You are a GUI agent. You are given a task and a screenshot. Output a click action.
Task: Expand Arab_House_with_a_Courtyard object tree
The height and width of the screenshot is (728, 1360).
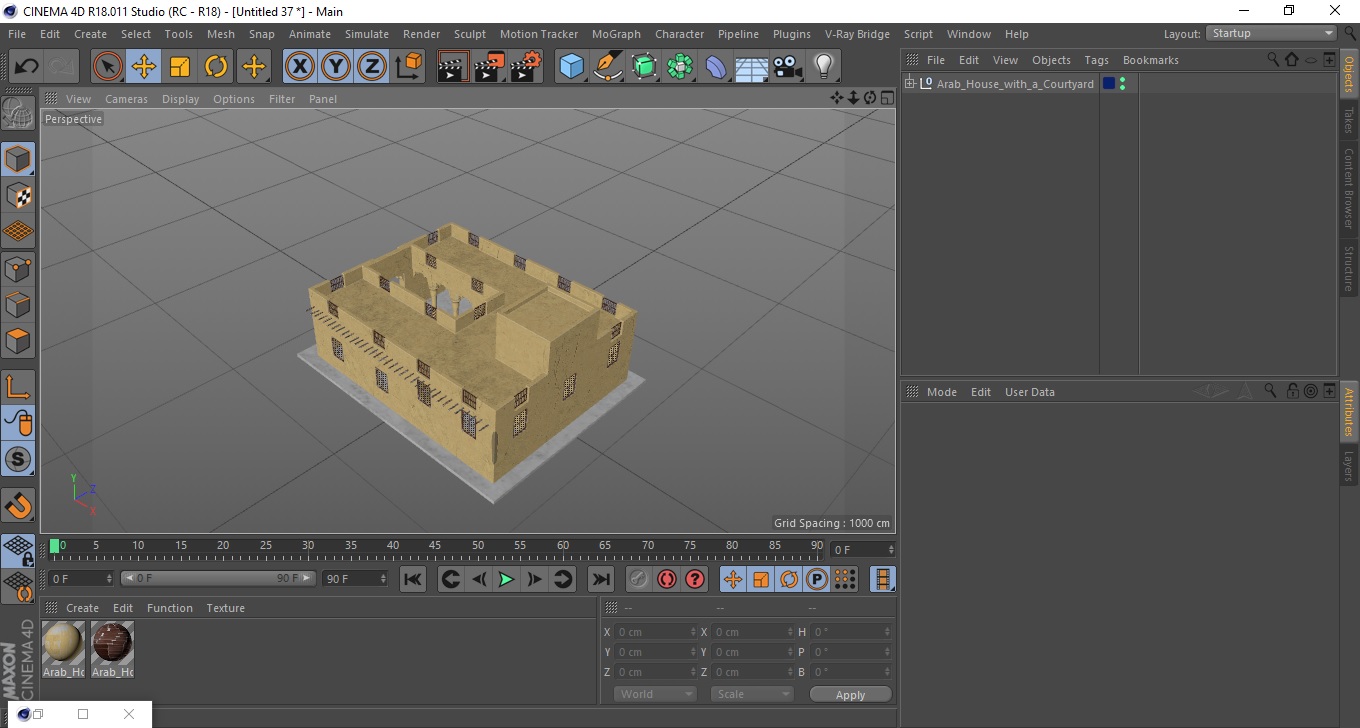(x=909, y=84)
